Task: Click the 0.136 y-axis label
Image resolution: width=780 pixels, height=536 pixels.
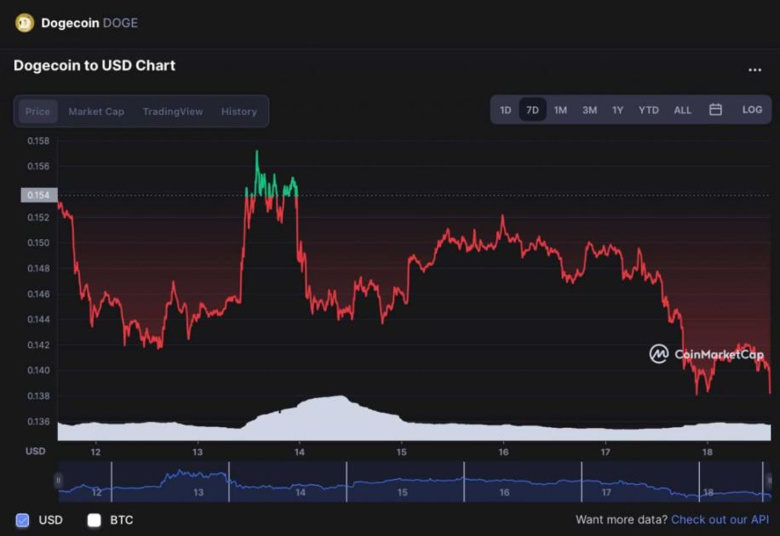Action: pos(38,422)
